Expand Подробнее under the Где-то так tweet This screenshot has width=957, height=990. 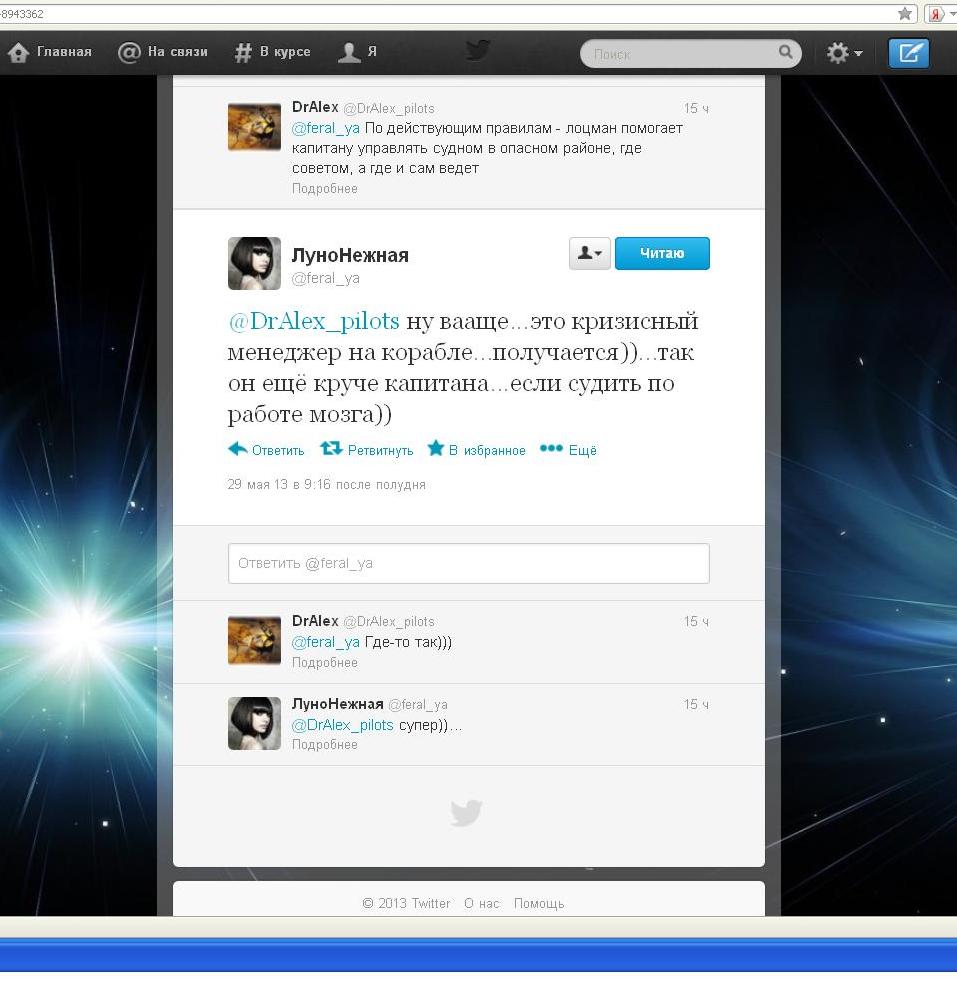click(324, 663)
